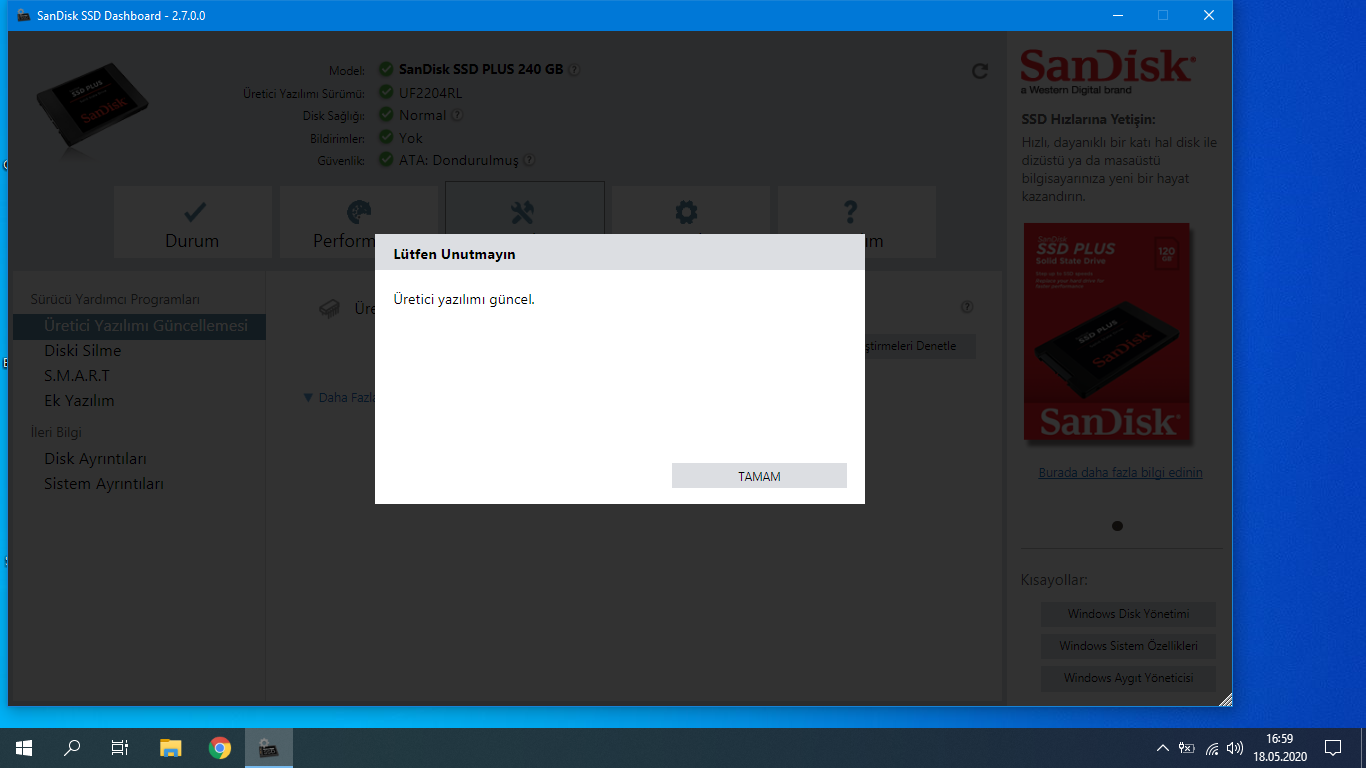Click the network tray icon
This screenshot has height=768, width=1366.
[1212, 748]
